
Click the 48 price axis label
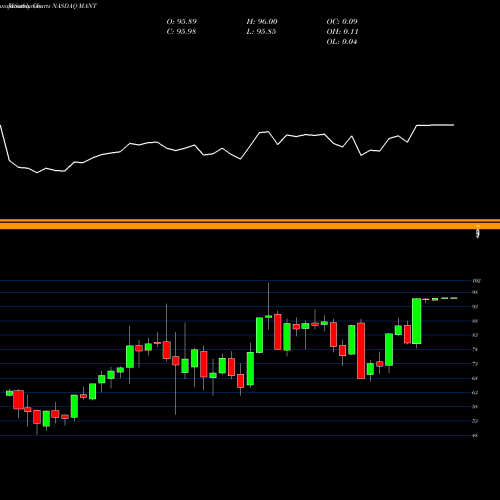(475, 436)
